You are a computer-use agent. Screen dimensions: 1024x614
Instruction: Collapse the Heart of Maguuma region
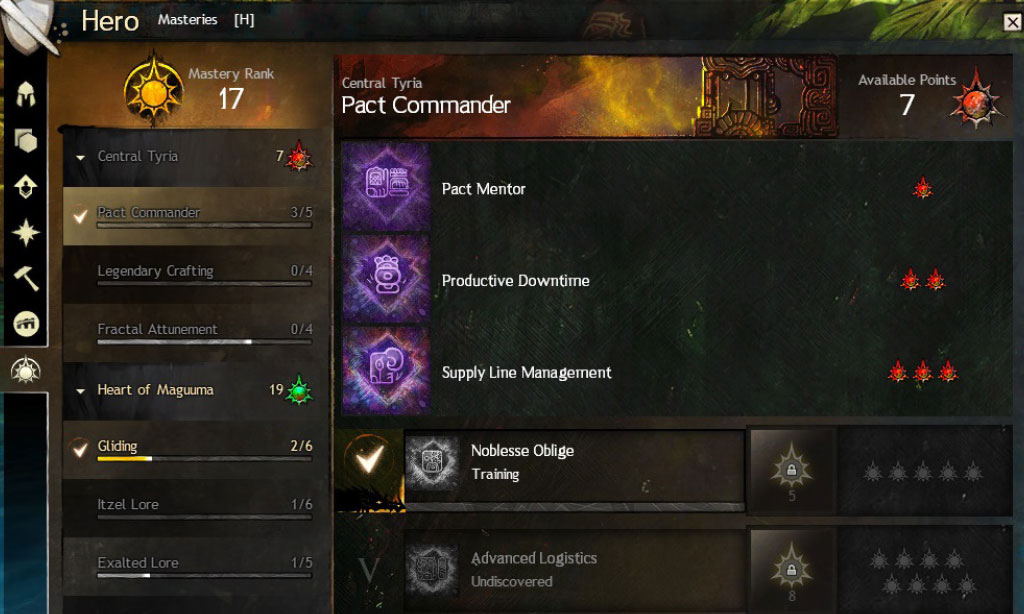click(80, 391)
